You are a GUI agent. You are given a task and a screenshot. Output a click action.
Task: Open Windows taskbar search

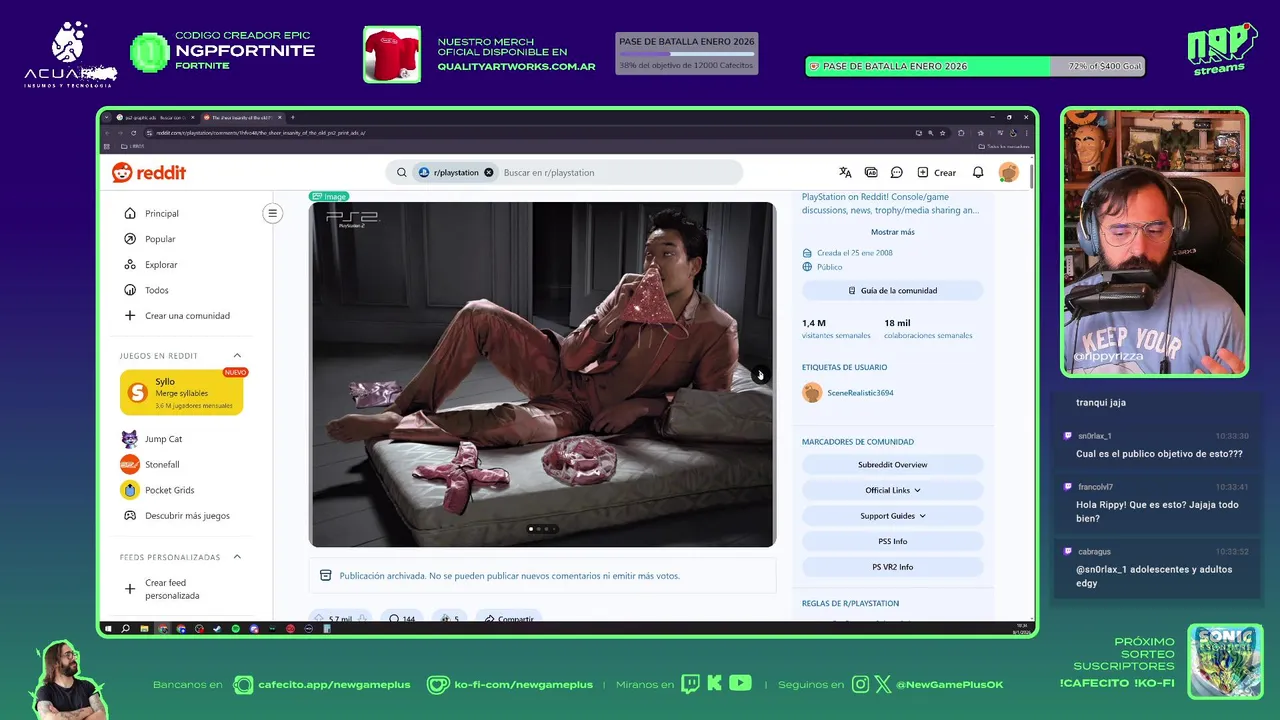[125, 629]
